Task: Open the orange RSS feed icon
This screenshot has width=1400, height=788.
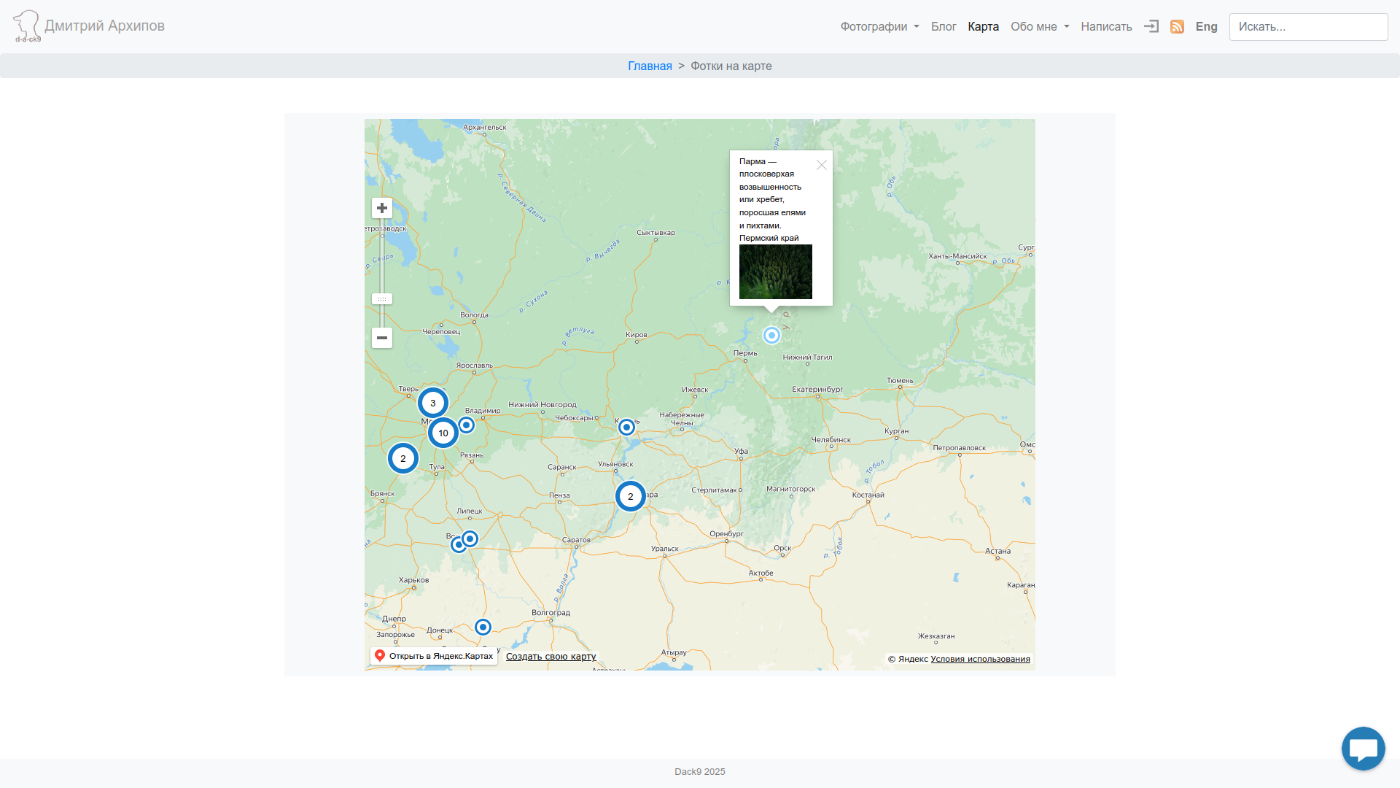Action: click(x=1177, y=27)
